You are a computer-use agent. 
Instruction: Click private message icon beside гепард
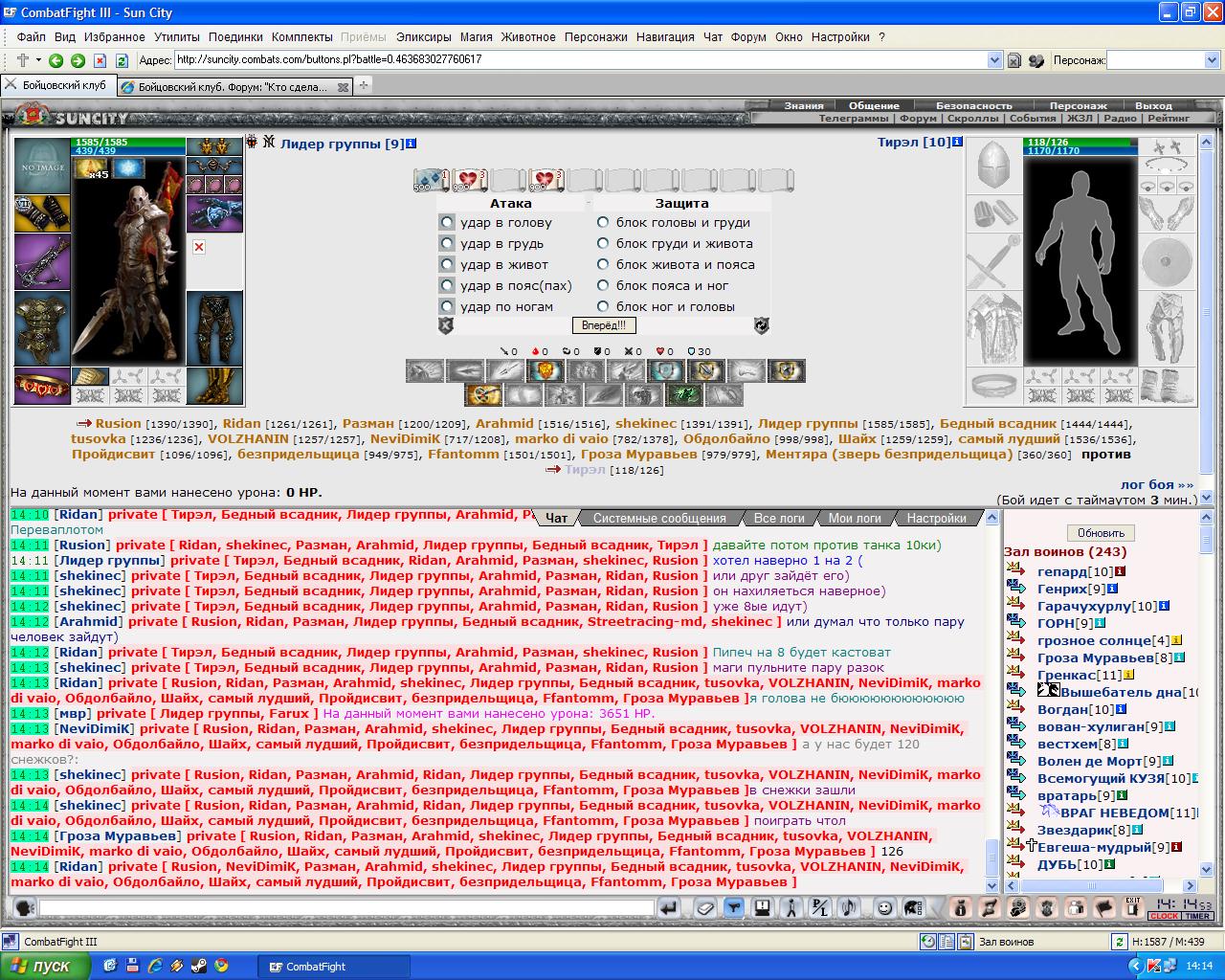(x=1016, y=571)
